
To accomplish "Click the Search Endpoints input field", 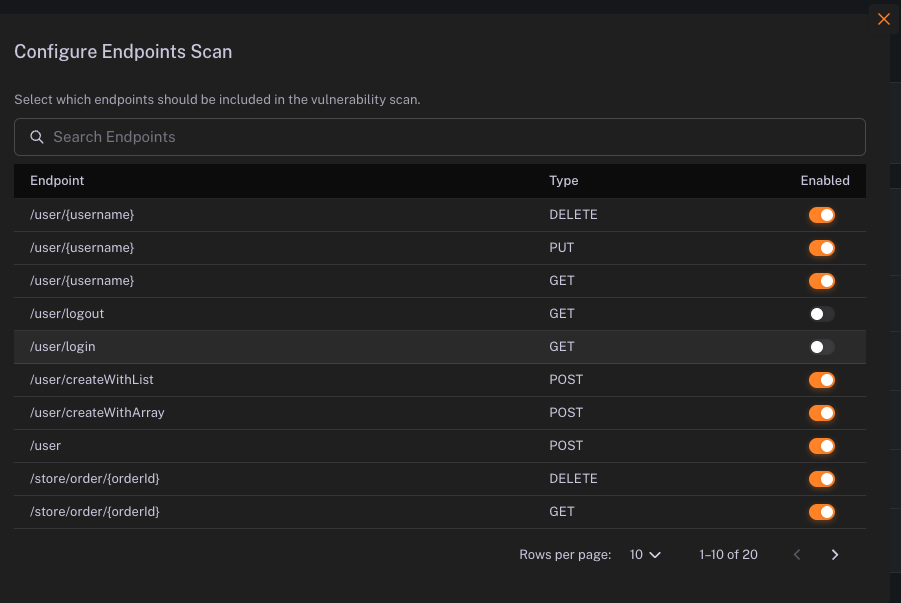I will coord(440,137).
